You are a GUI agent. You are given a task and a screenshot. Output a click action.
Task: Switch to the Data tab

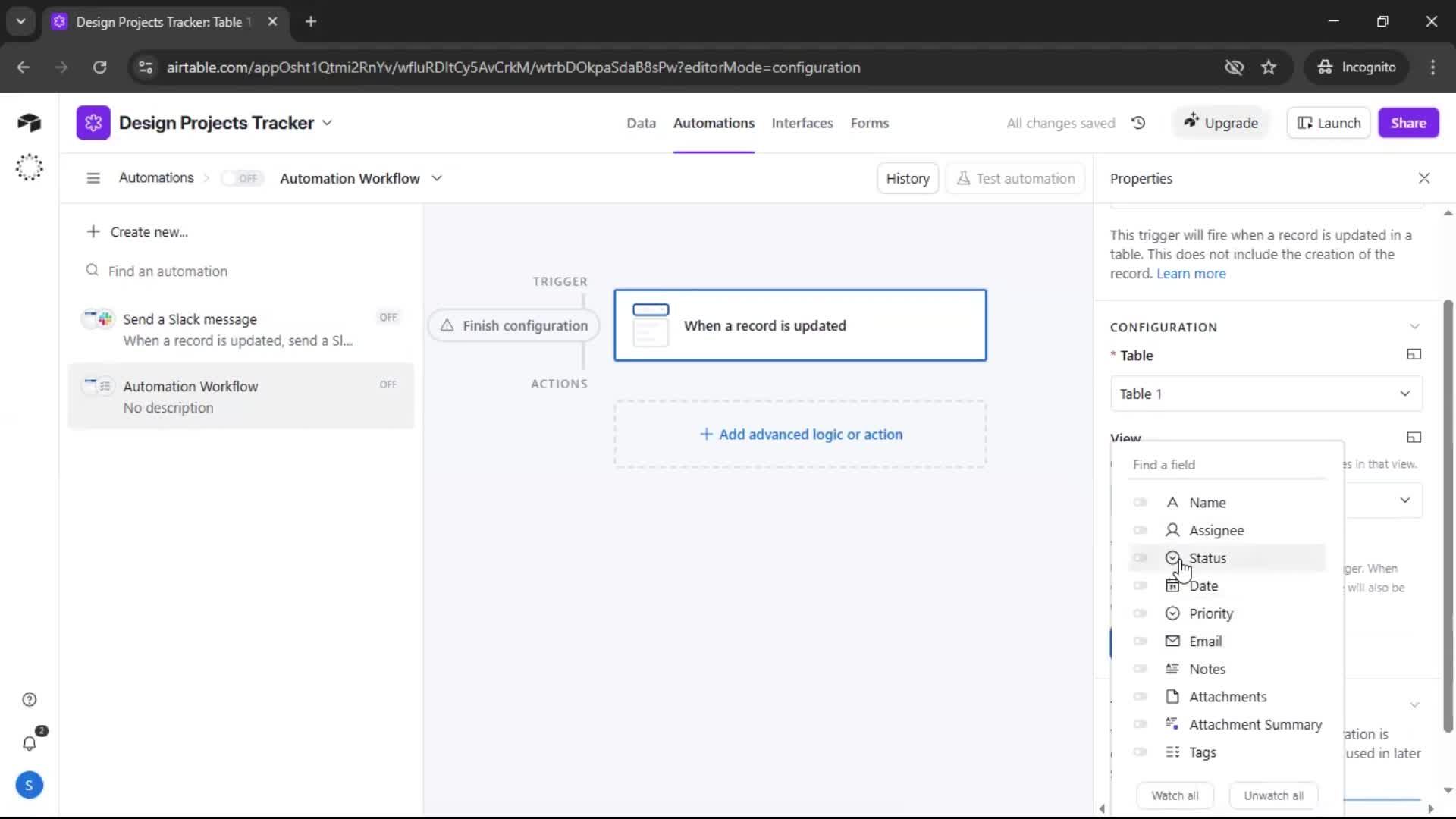[x=641, y=123]
